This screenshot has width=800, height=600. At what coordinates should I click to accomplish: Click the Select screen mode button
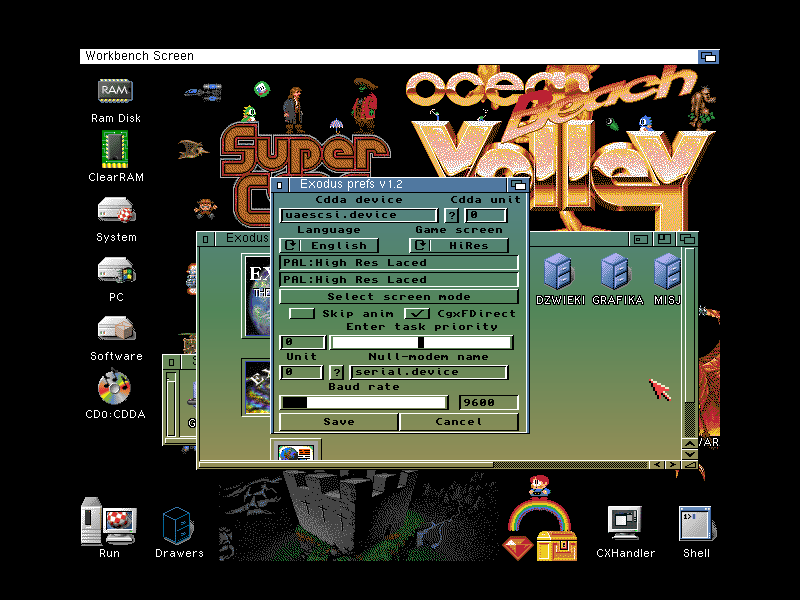click(x=399, y=296)
